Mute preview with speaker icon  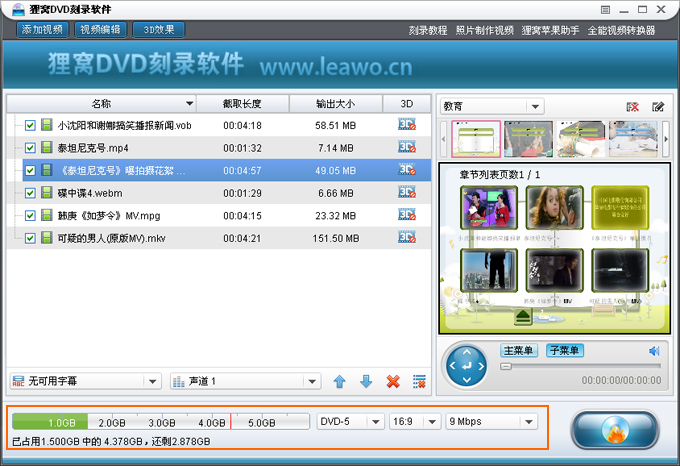(x=654, y=351)
